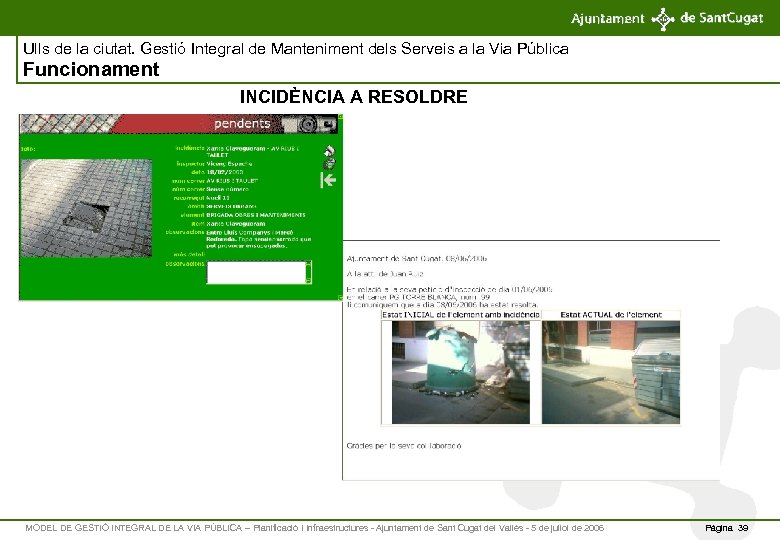Click the 'MODEL DE GESTIÓ INTEGRAL' footer text
Screen dimensions: 780x540
click(x=314, y=528)
